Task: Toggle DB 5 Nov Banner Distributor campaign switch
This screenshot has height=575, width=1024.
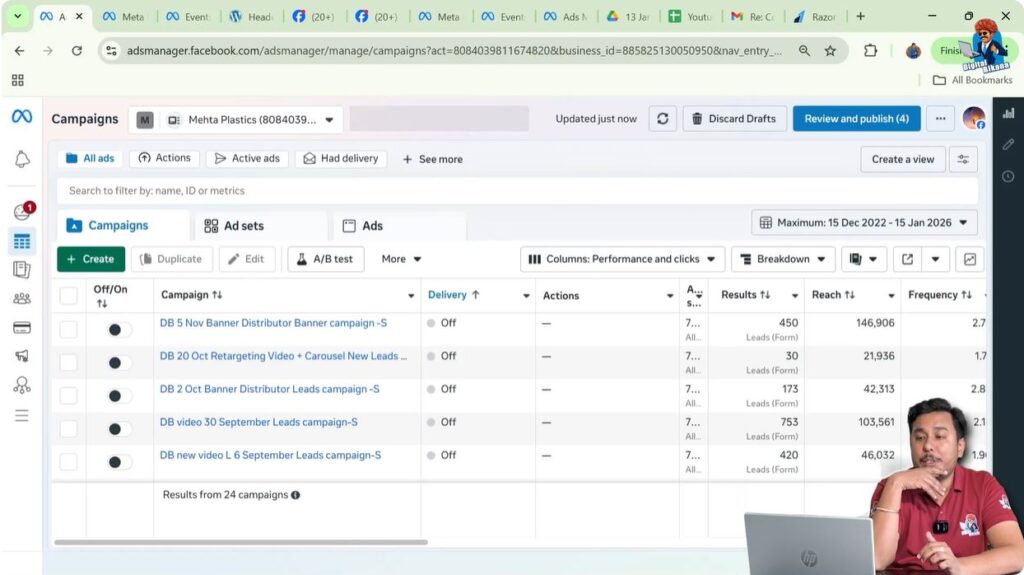Action: pos(118,329)
